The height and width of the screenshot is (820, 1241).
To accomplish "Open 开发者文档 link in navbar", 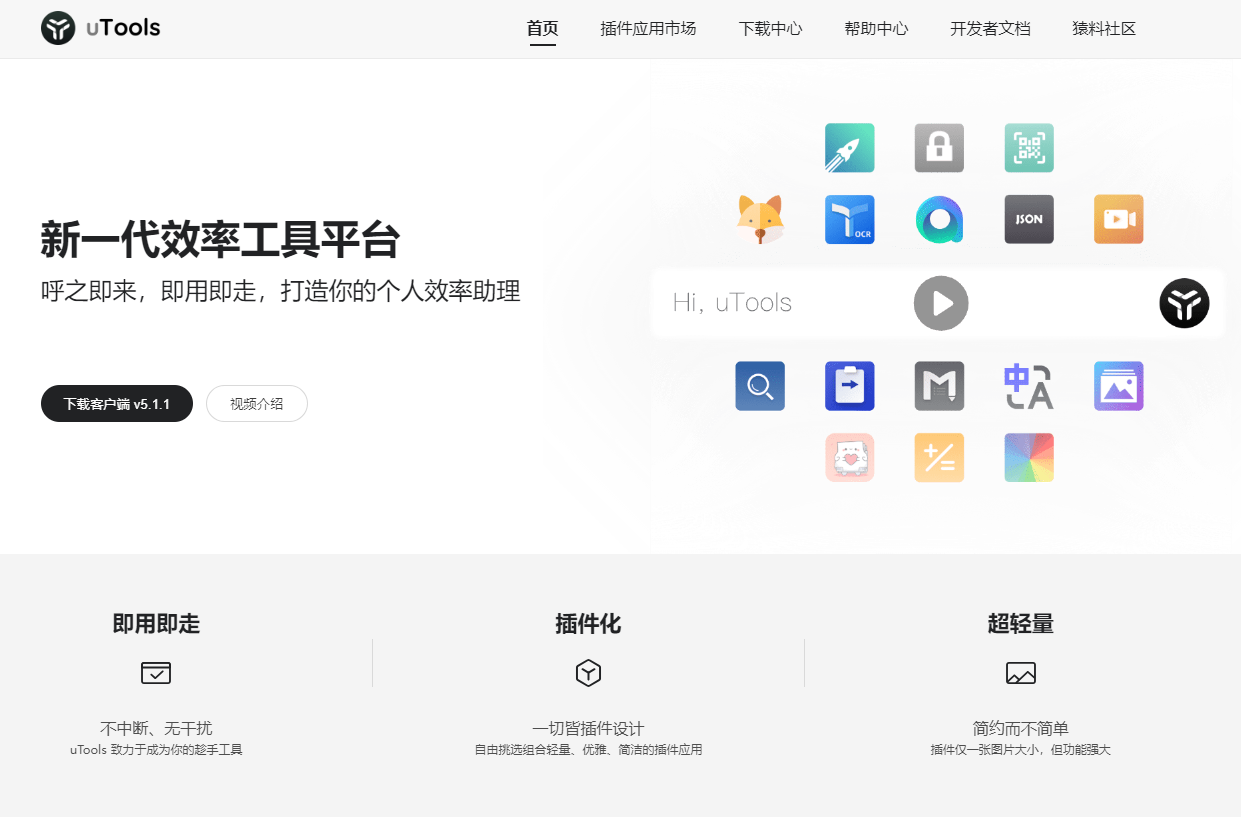I will coord(990,29).
